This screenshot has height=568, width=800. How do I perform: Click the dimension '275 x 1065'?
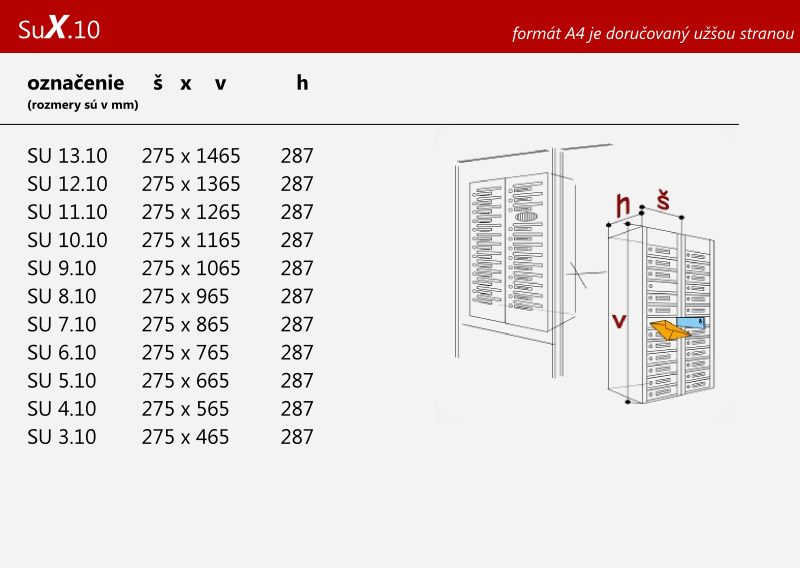(191, 268)
